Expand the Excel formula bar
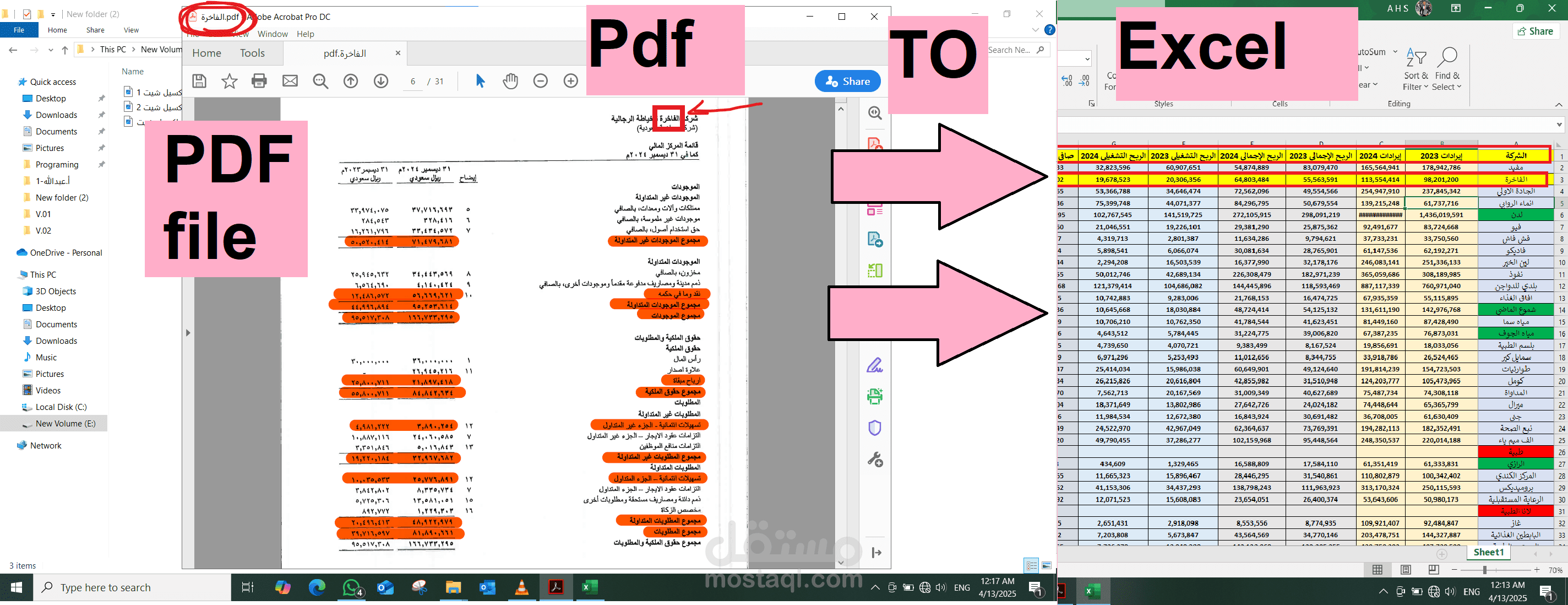Image resolution: width=1568 pixels, height=605 pixels. (1559, 125)
